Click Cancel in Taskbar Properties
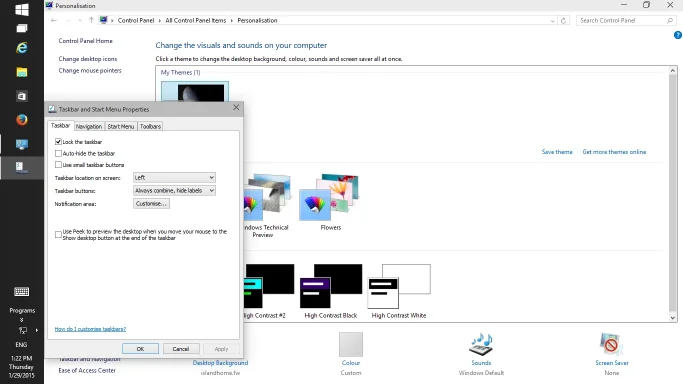683x384 pixels. point(181,349)
